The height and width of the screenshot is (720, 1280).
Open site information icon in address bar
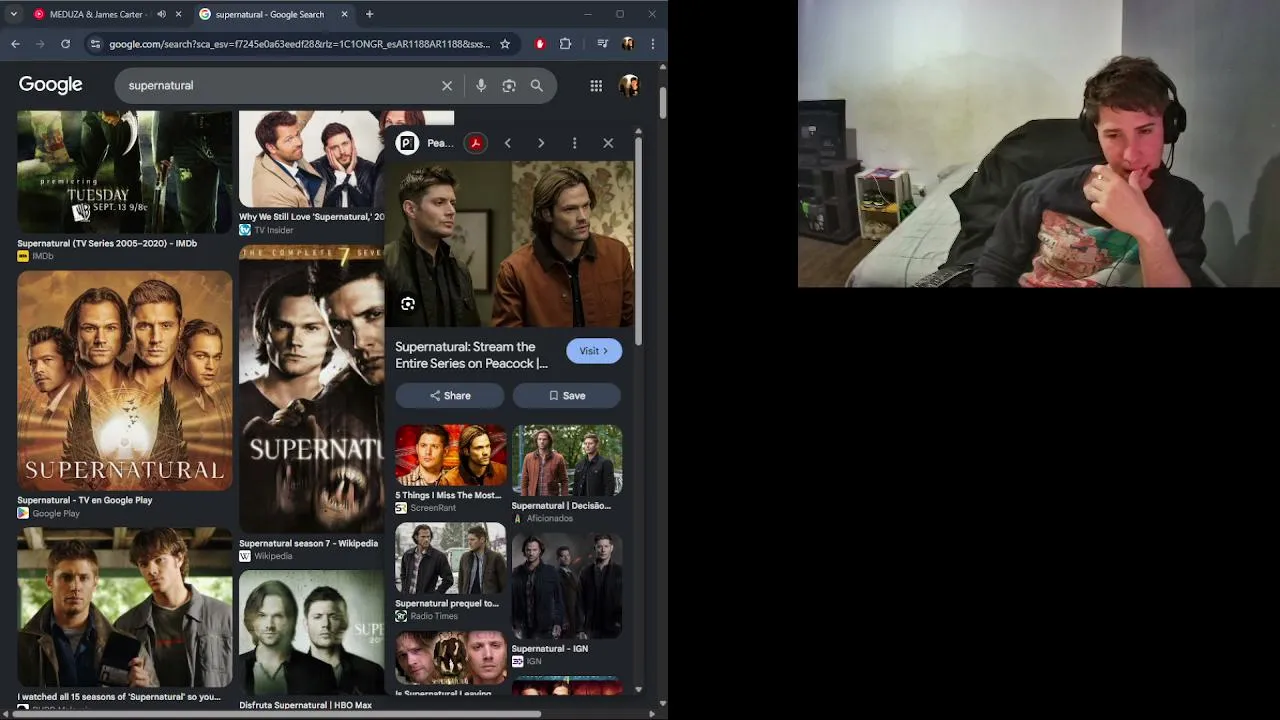pyautogui.click(x=95, y=44)
